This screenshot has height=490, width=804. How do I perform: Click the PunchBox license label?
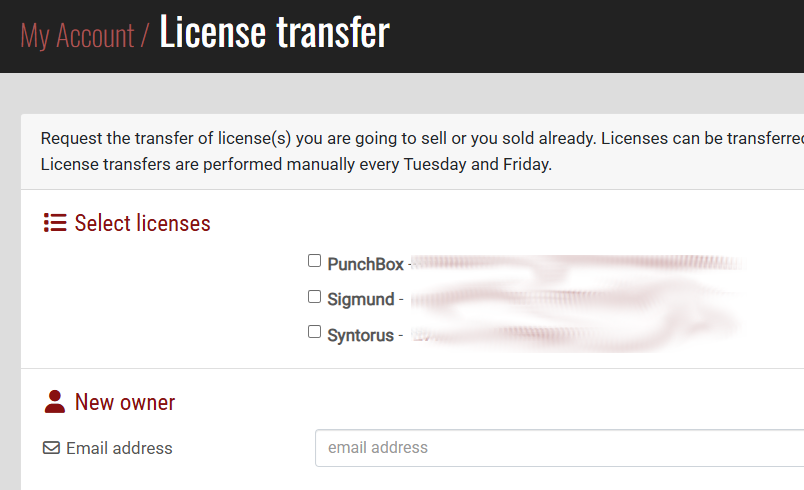pyautogui.click(x=366, y=264)
